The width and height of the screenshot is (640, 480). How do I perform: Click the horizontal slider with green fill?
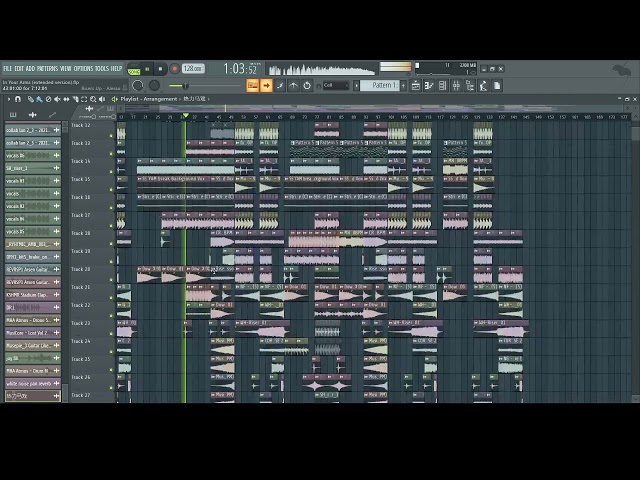tap(204, 86)
